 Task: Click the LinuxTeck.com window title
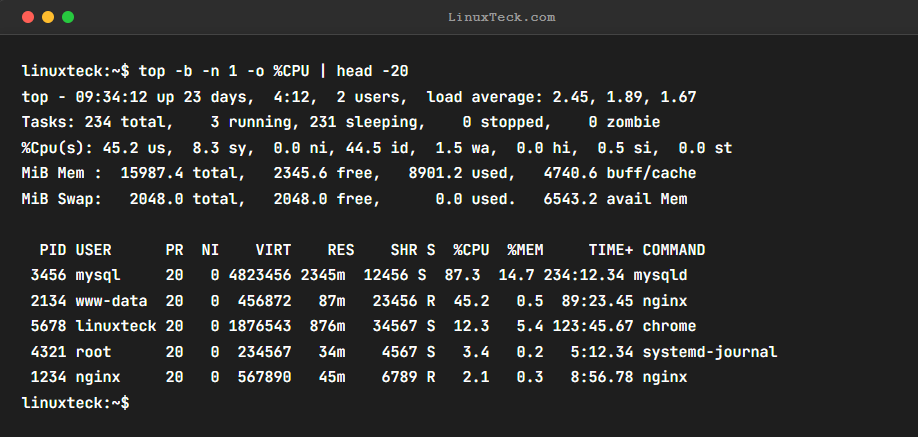[x=502, y=17]
